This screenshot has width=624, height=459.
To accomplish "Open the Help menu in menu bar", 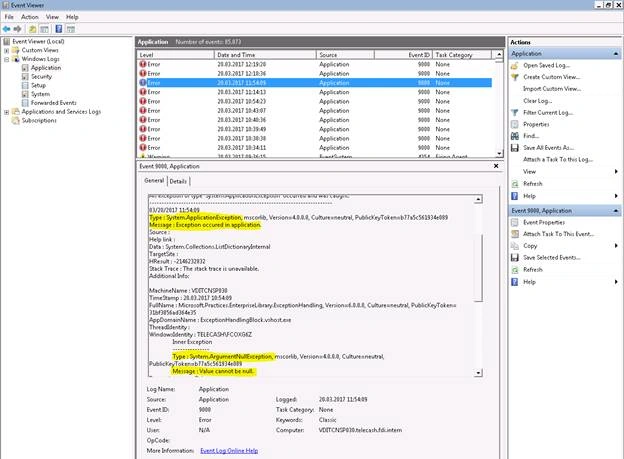I will 72,17.
